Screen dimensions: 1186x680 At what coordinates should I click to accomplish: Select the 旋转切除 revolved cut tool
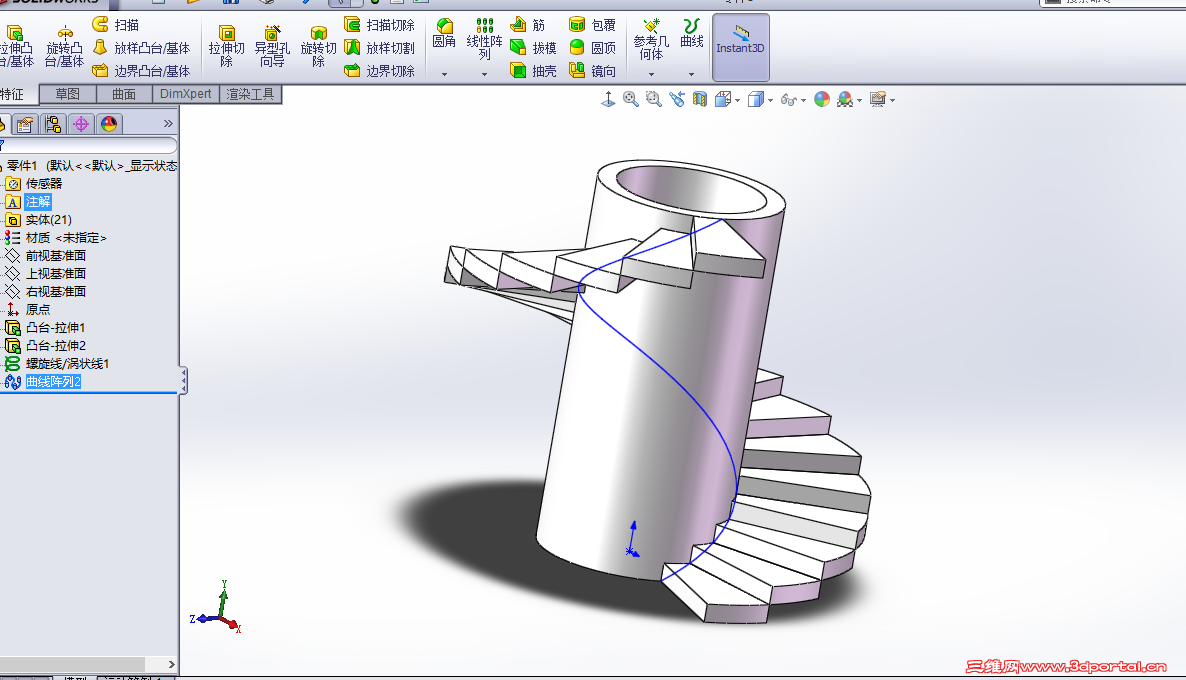[x=318, y=47]
